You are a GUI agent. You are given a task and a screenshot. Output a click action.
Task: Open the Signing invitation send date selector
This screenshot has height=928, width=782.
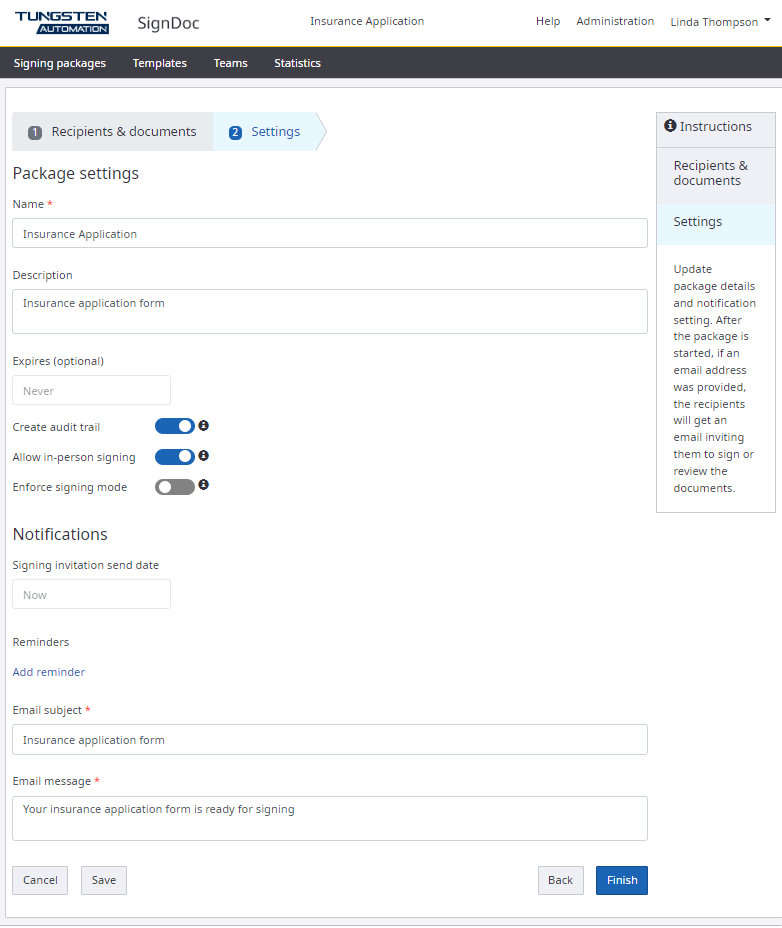[91, 594]
